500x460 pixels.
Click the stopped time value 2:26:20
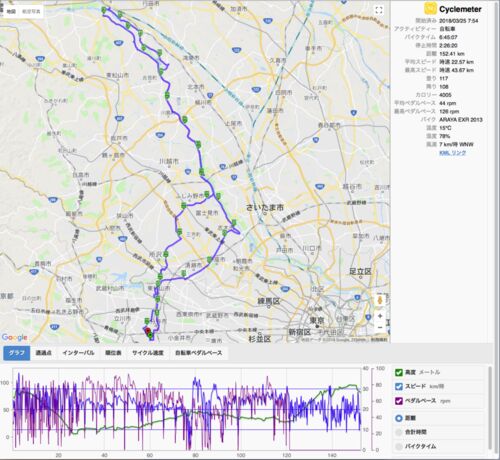(448, 45)
